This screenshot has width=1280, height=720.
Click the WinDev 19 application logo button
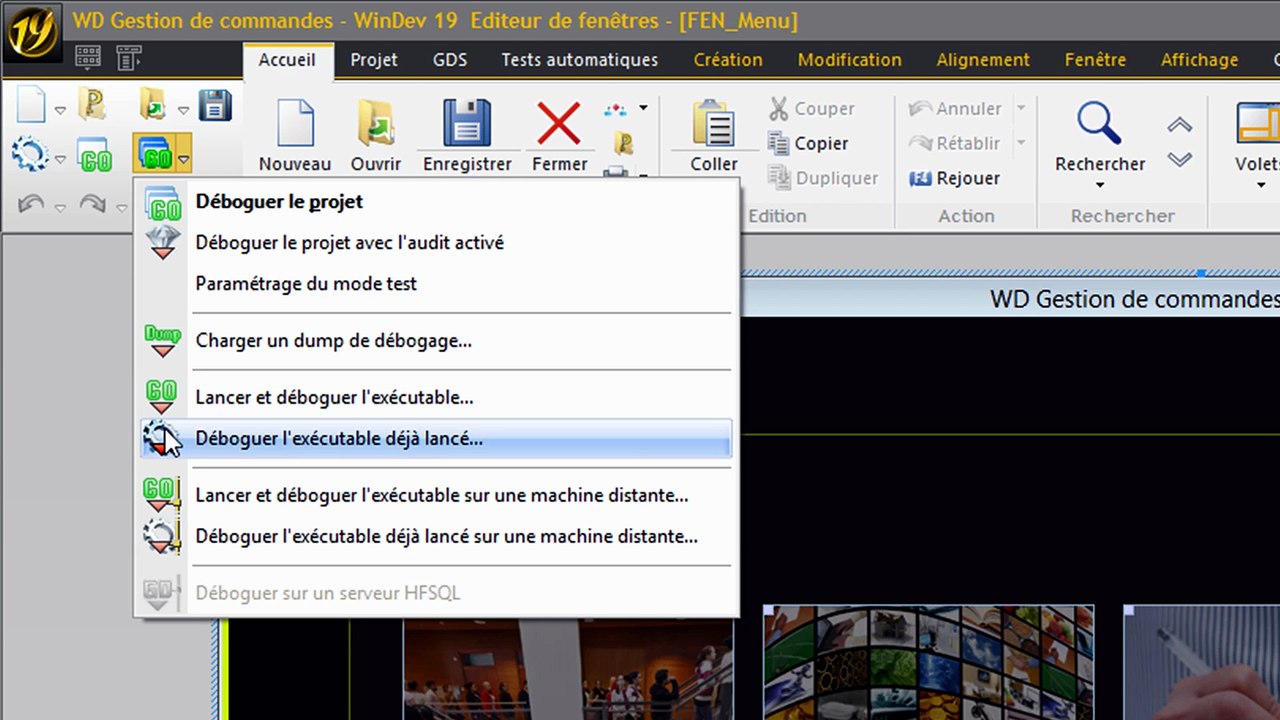[x=34, y=35]
